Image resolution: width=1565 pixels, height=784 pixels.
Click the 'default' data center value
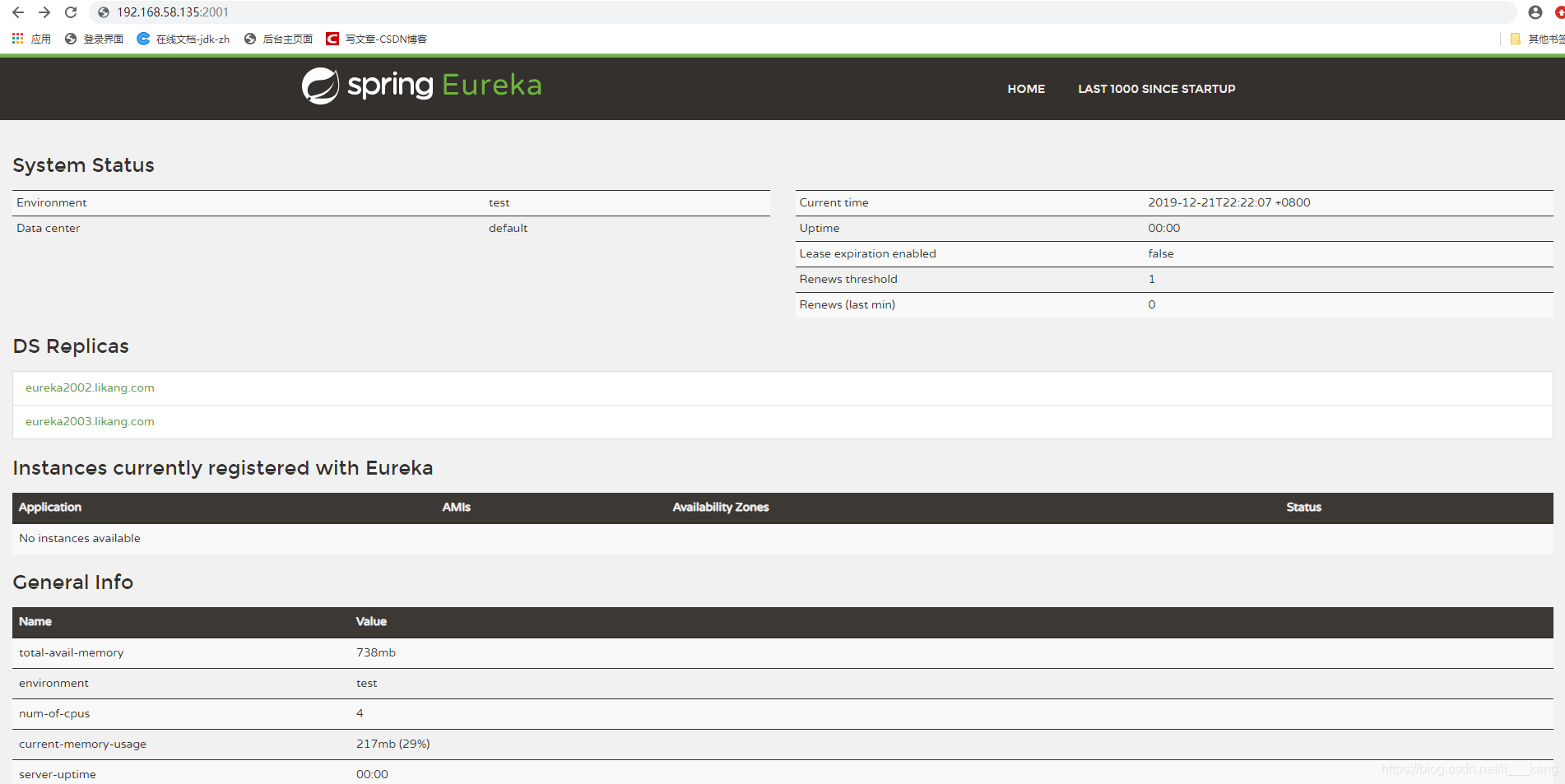point(508,228)
